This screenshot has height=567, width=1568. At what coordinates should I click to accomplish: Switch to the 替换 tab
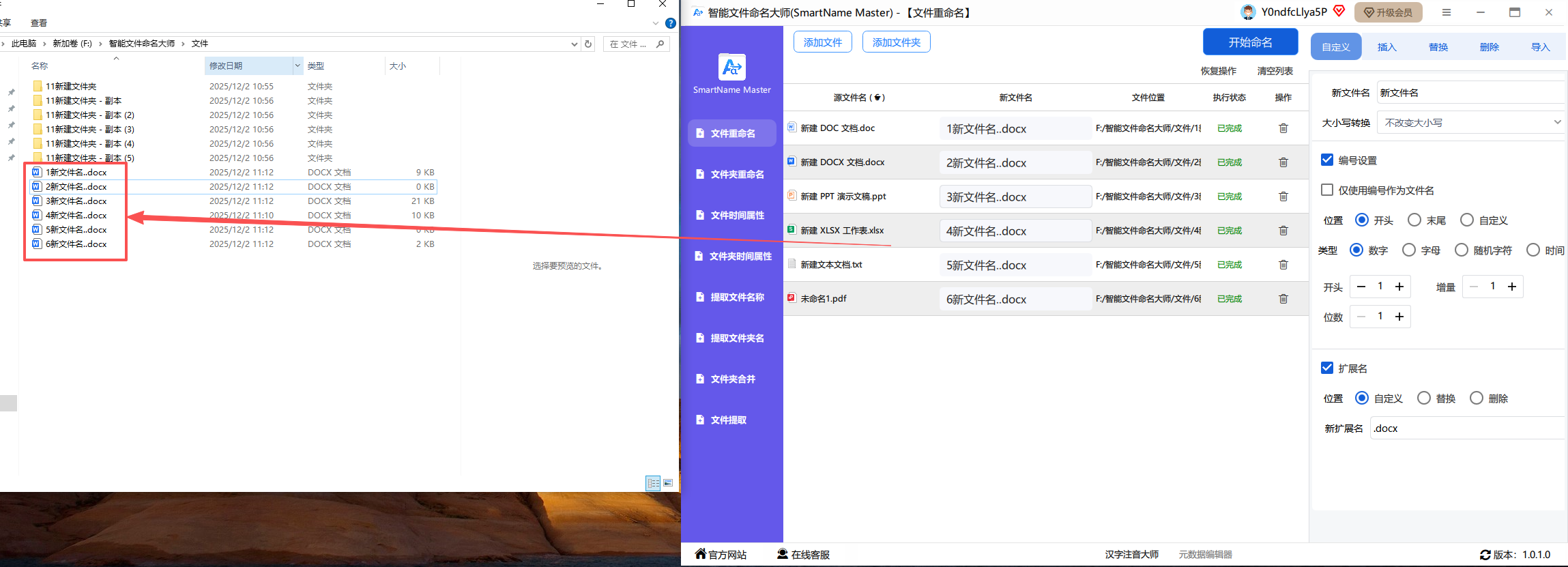(x=1438, y=47)
